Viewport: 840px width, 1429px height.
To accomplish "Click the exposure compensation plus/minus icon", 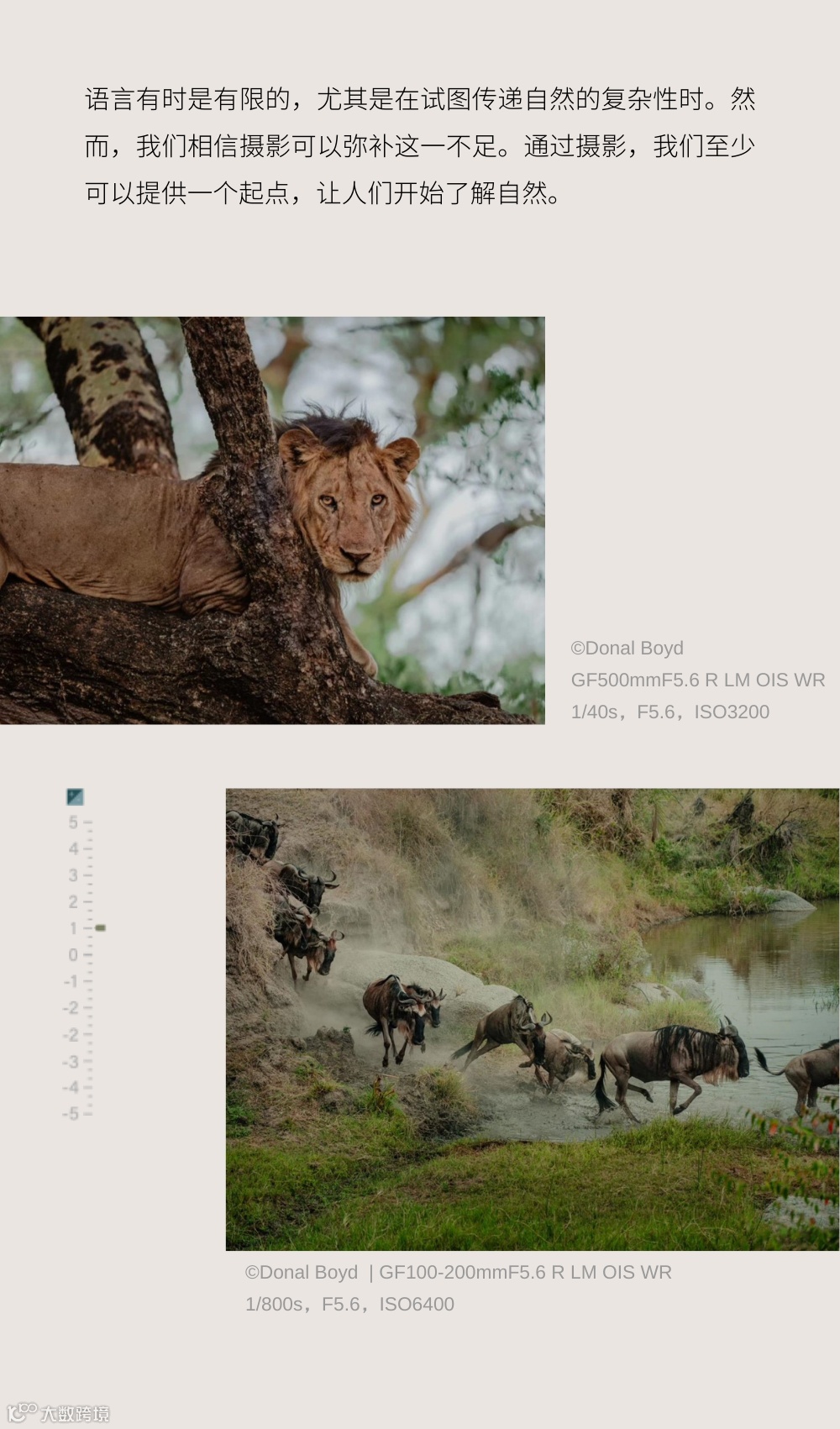I will coord(75,796).
